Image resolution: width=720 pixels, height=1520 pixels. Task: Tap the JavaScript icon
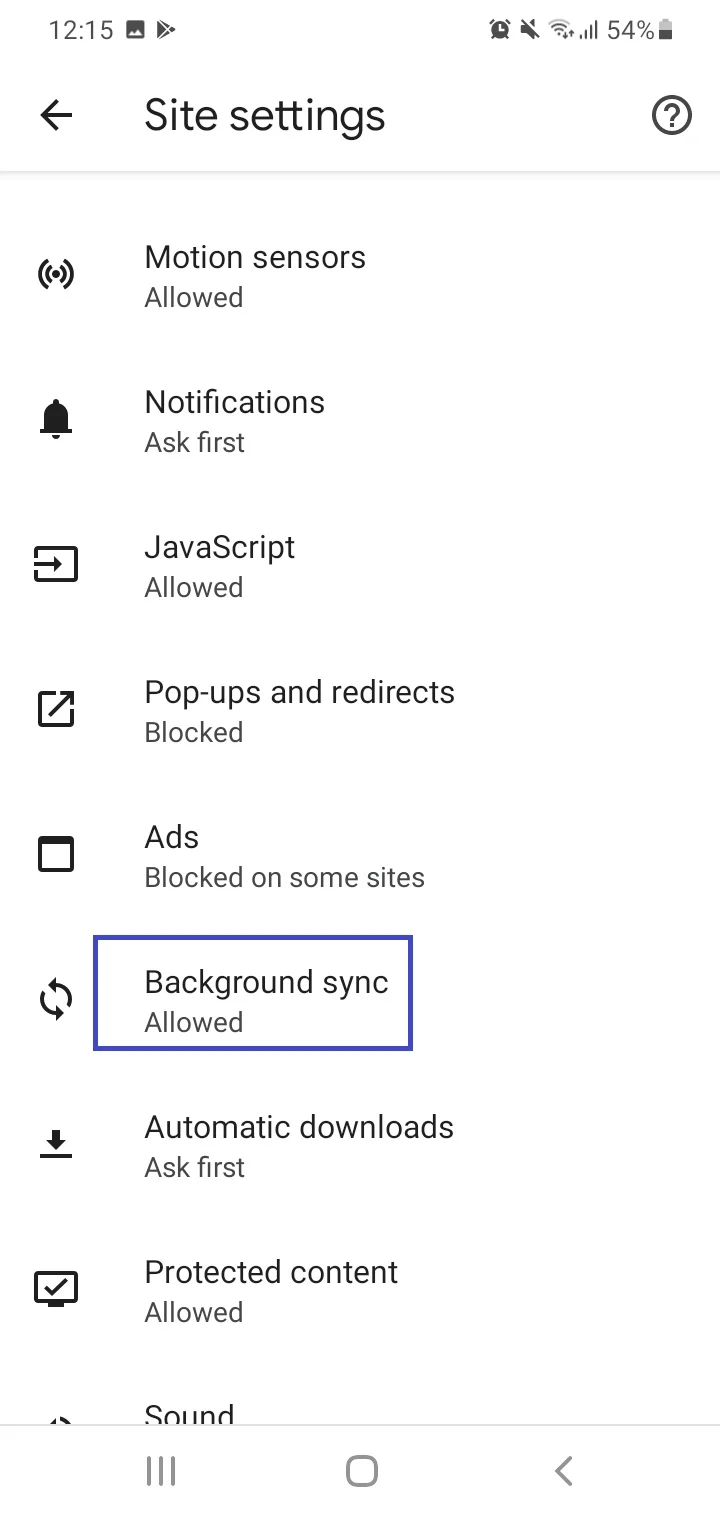[x=56, y=564]
